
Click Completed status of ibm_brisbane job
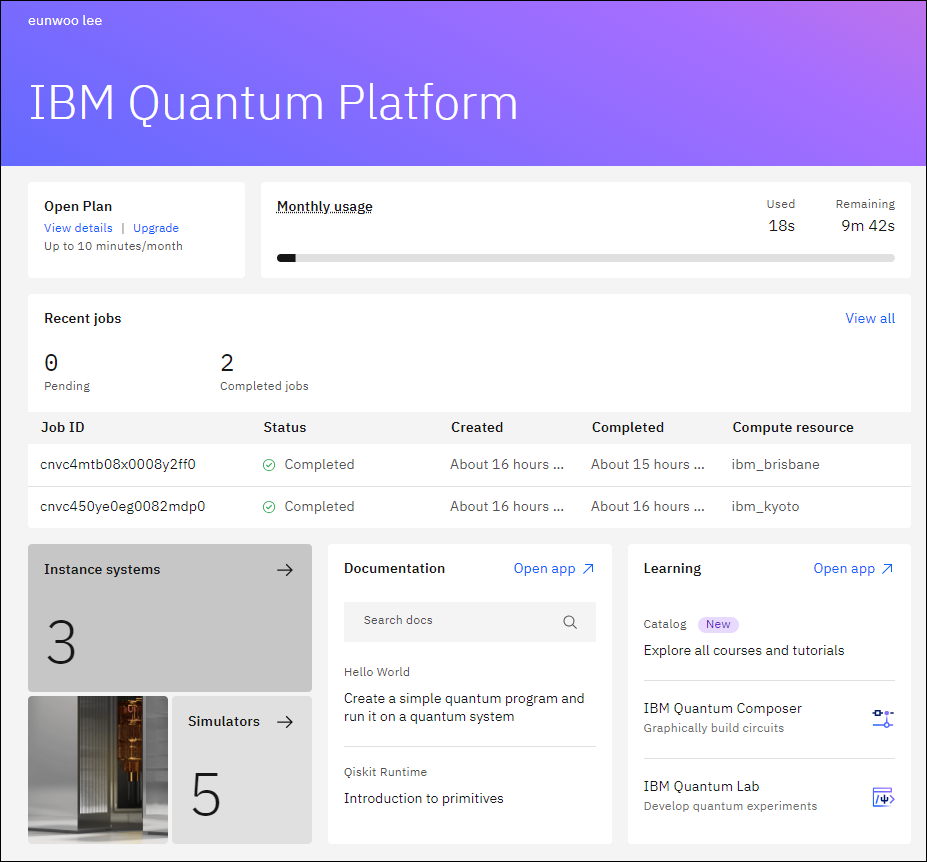[x=319, y=465]
